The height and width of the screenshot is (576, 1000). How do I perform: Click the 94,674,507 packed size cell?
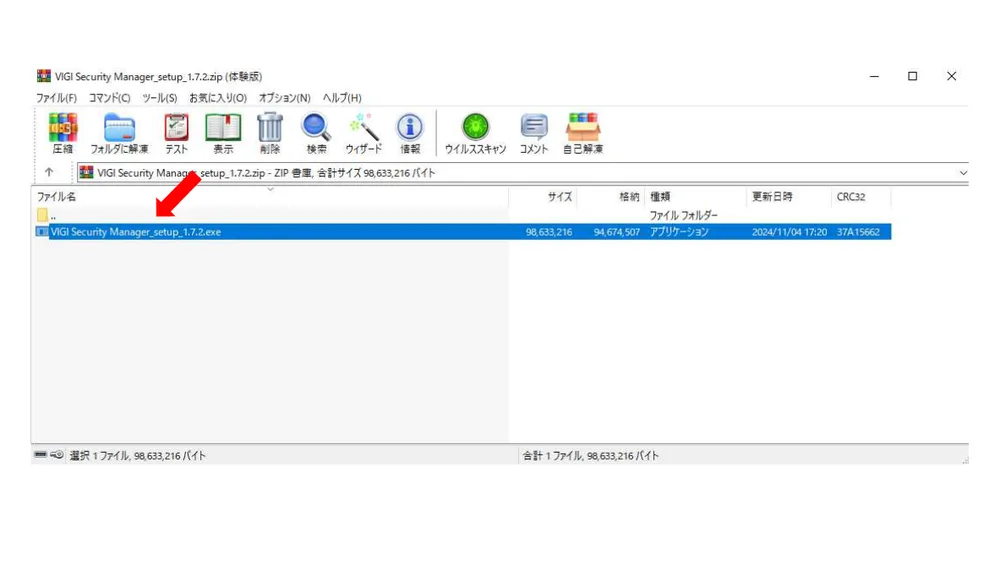pos(616,232)
